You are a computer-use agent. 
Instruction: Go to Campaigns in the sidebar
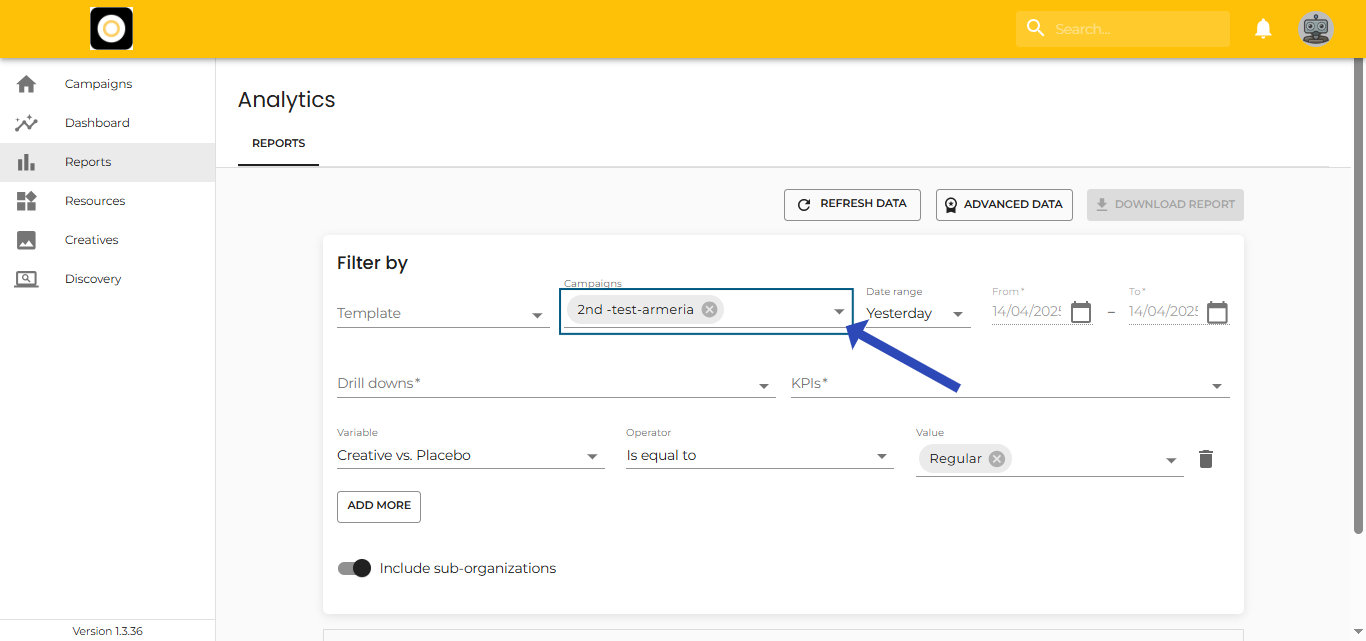click(98, 84)
